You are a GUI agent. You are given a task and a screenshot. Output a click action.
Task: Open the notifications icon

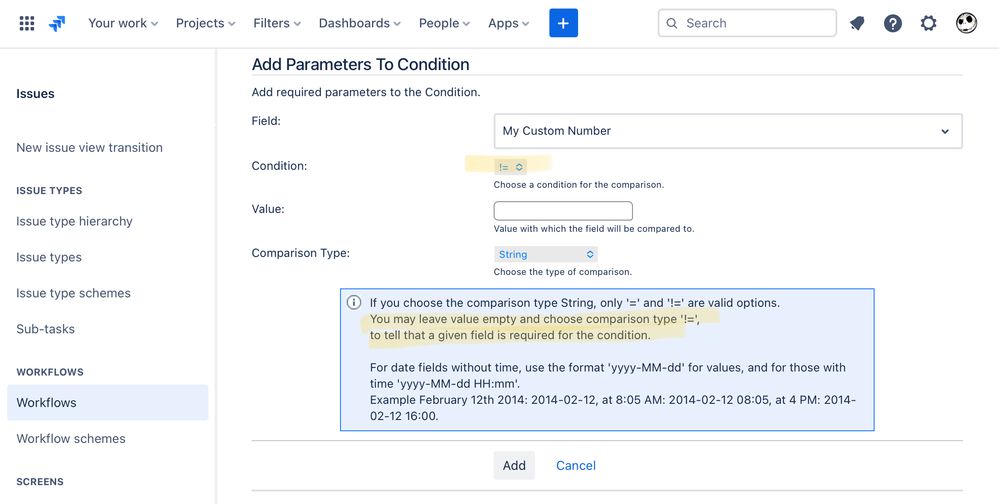857,24
